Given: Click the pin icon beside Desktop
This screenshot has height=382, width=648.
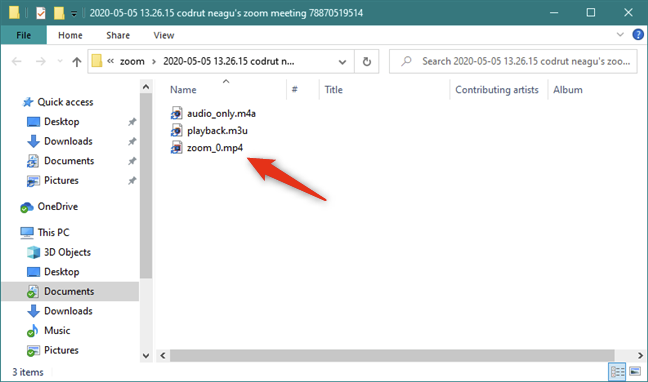Looking at the screenshot, I should [x=132, y=122].
